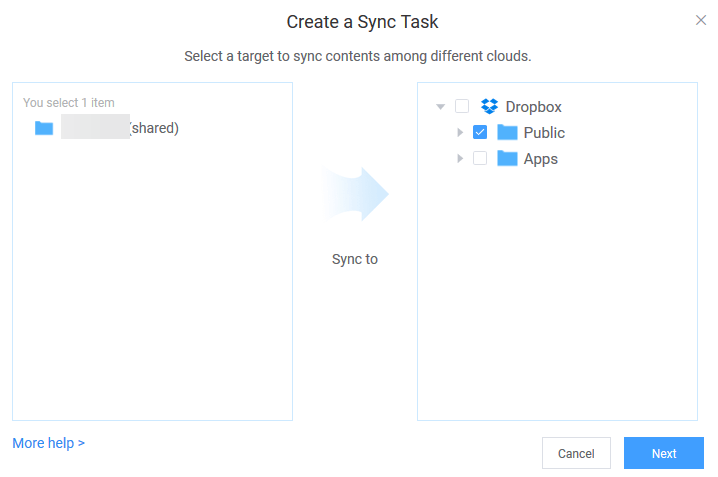Enable the Apps folder checkbox

(x=480, y=159)
